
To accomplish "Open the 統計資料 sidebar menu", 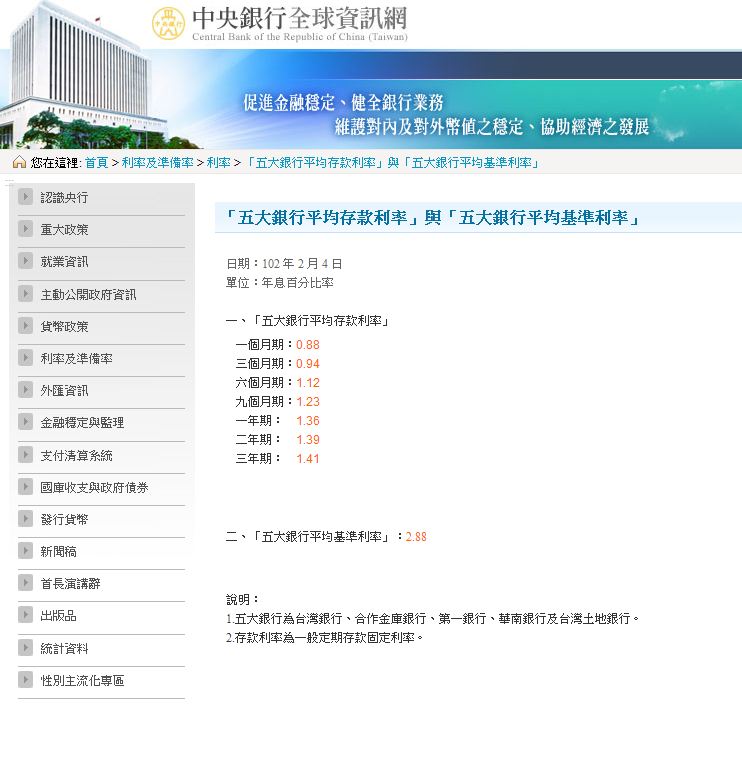I will [x=64, y=649].
